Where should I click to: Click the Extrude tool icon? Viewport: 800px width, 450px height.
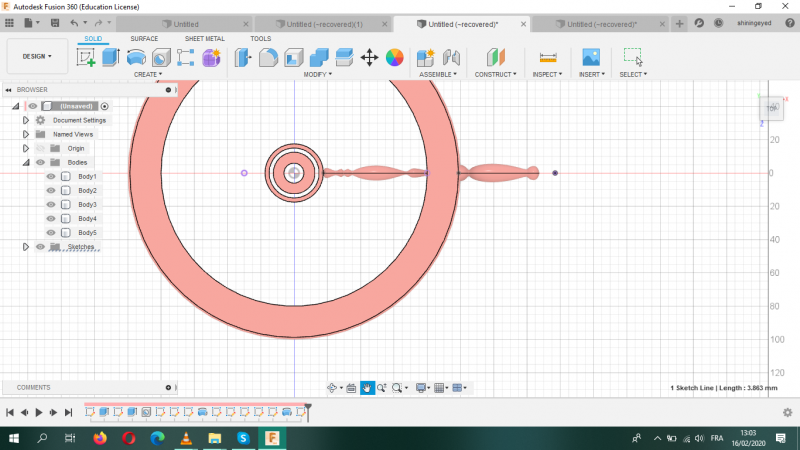112,57
